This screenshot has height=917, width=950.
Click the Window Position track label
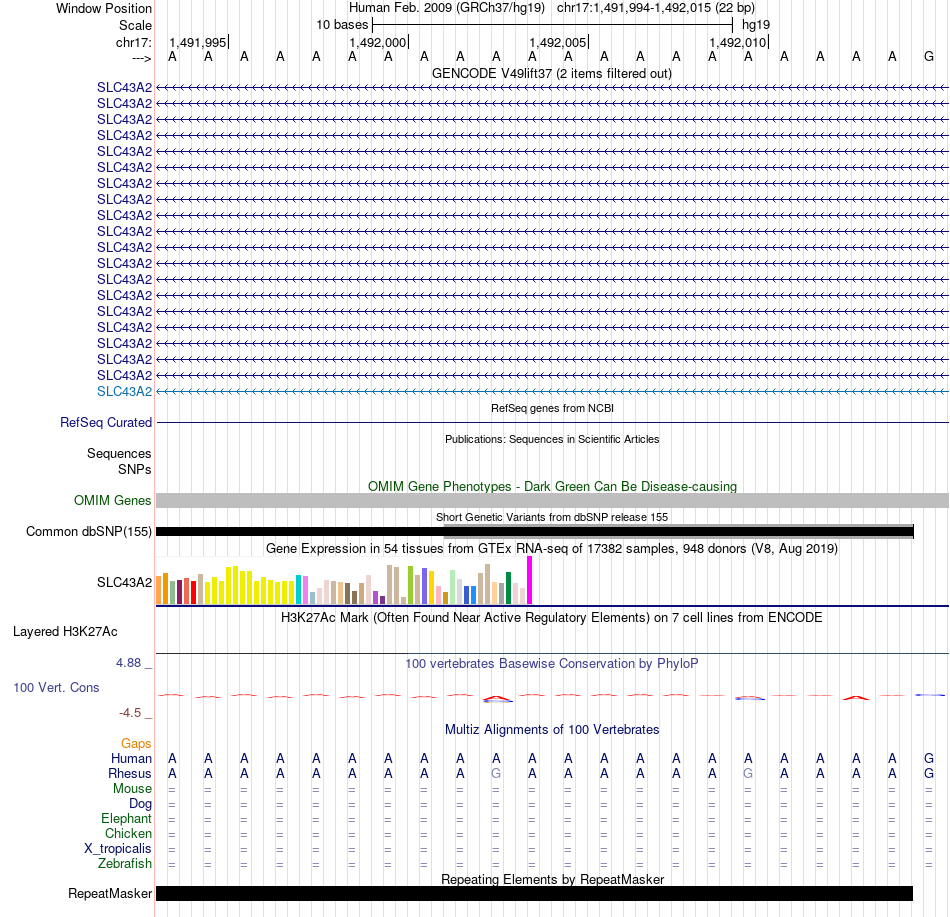point(104,8)
